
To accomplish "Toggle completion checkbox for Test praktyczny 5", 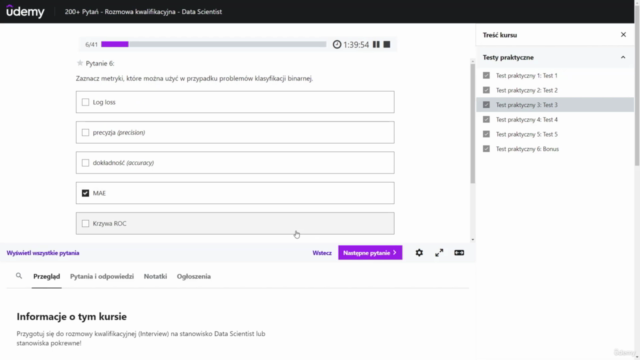I will 486,134.
